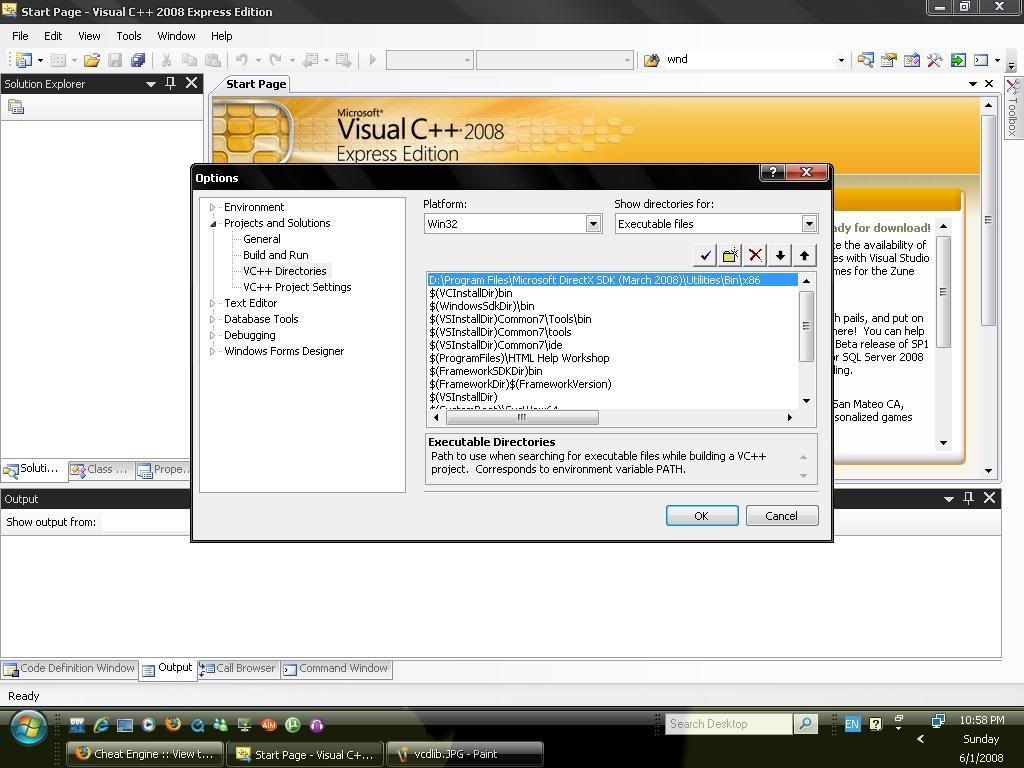Open the Solution Explorer toolbar icon
Viewport: 1024px width, 768px height.
tap(866, 60)
